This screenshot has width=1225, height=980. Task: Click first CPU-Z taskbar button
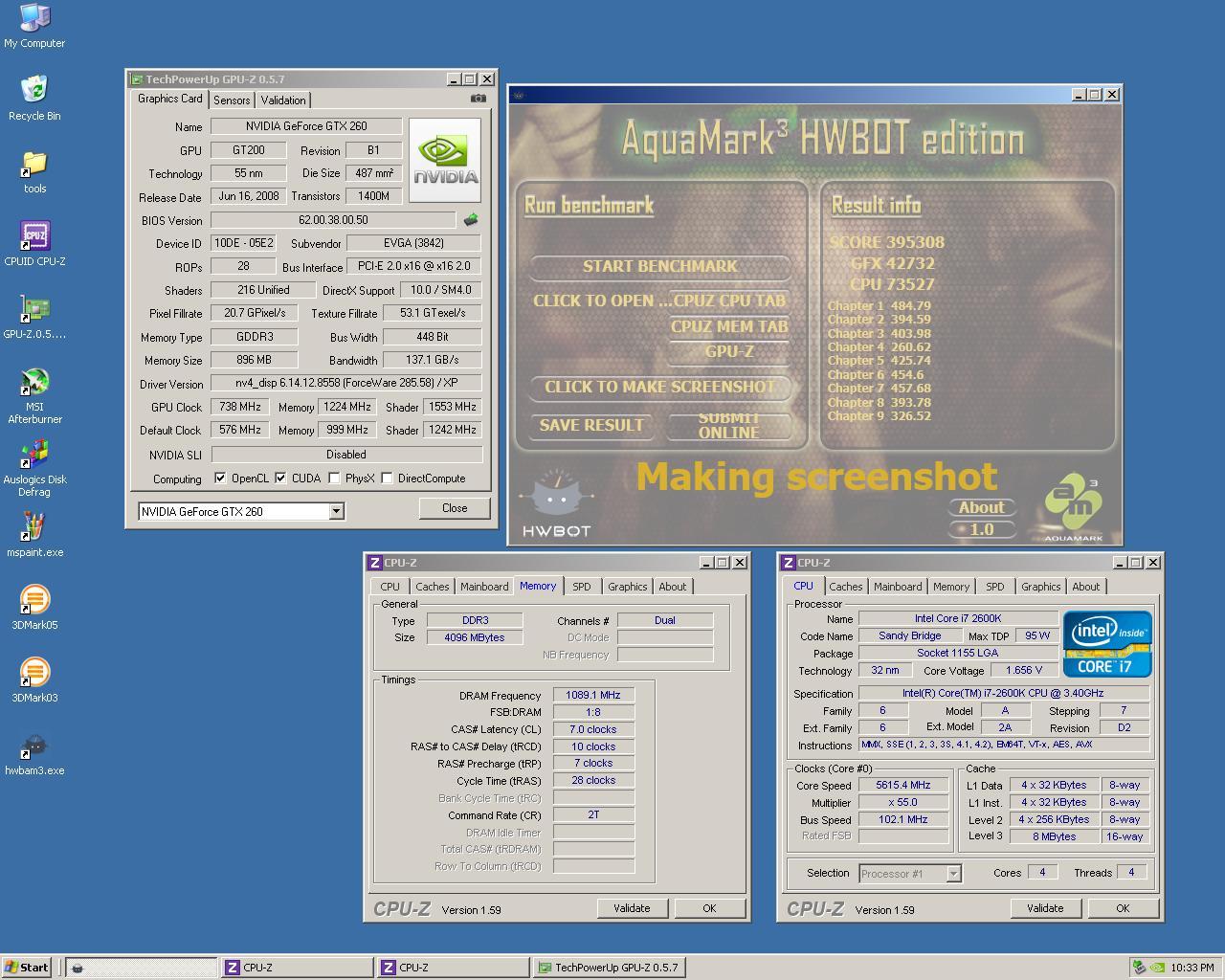(298, 968)
